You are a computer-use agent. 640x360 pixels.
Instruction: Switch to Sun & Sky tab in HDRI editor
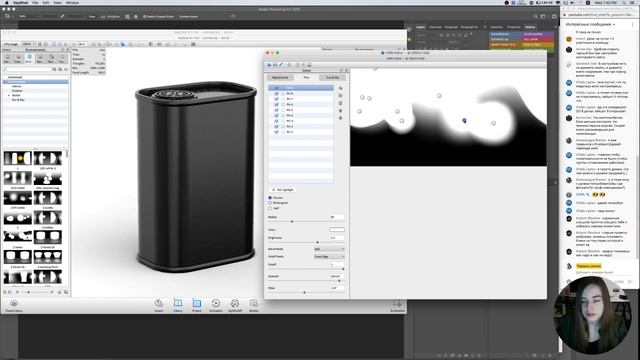(x=332, y=77)
